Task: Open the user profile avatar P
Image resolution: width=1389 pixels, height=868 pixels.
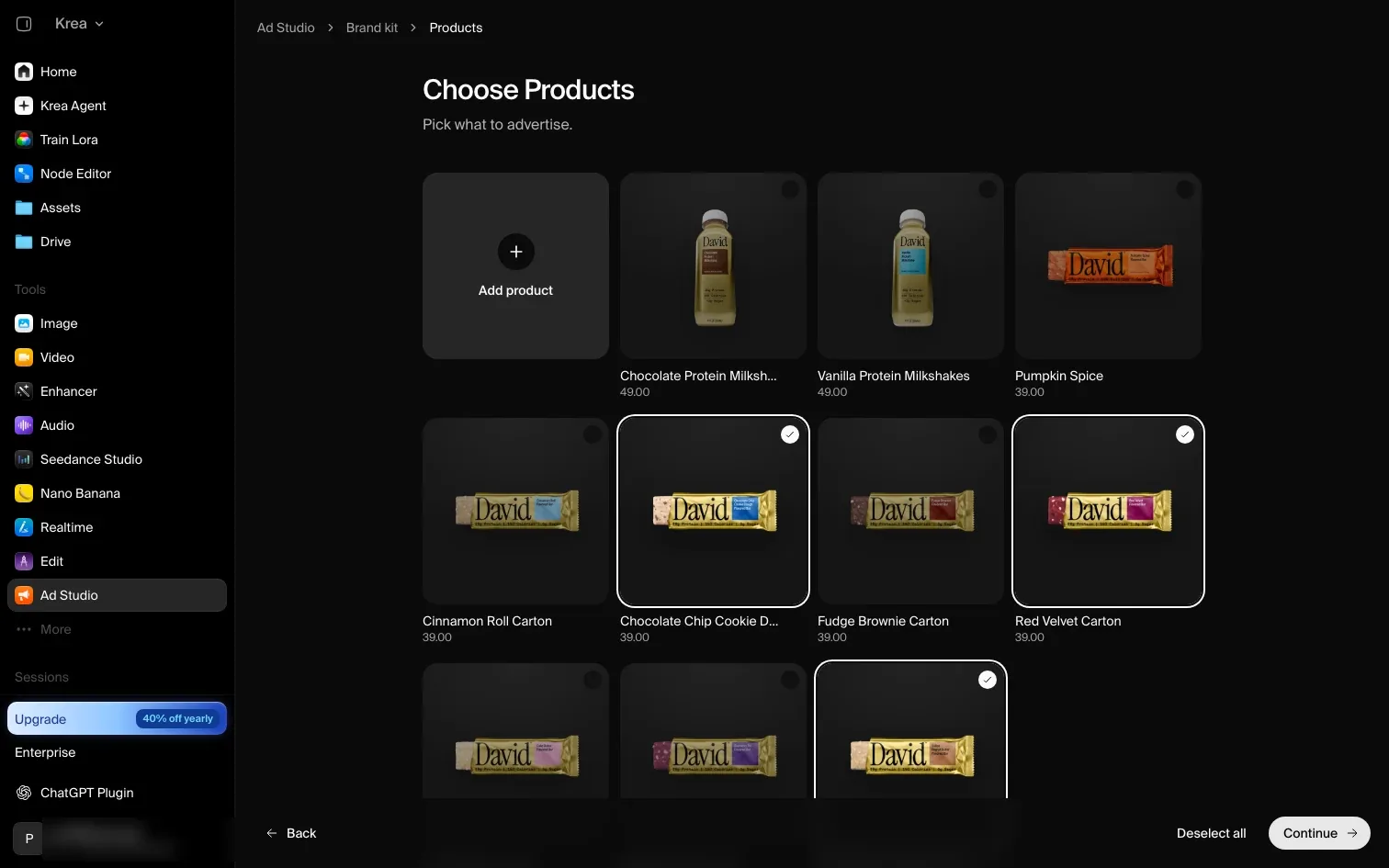Action: [28, 838]
